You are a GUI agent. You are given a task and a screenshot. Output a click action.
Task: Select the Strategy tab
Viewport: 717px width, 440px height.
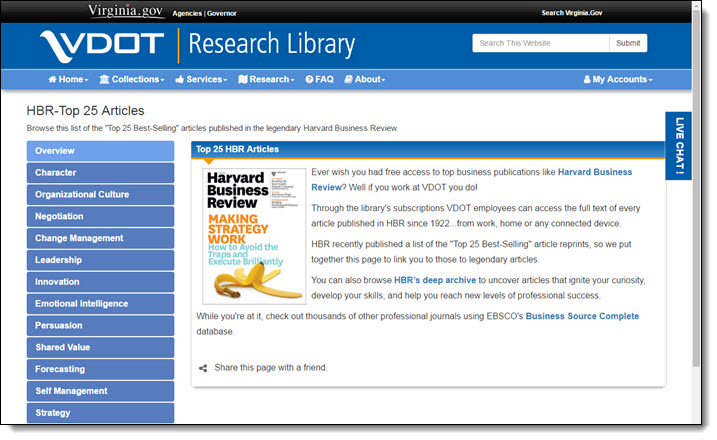[x=101, y=413]
